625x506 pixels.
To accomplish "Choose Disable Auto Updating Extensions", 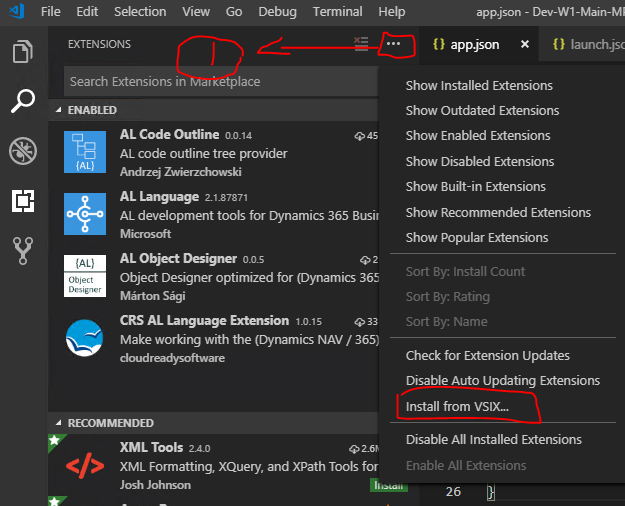I will (503, 381).
